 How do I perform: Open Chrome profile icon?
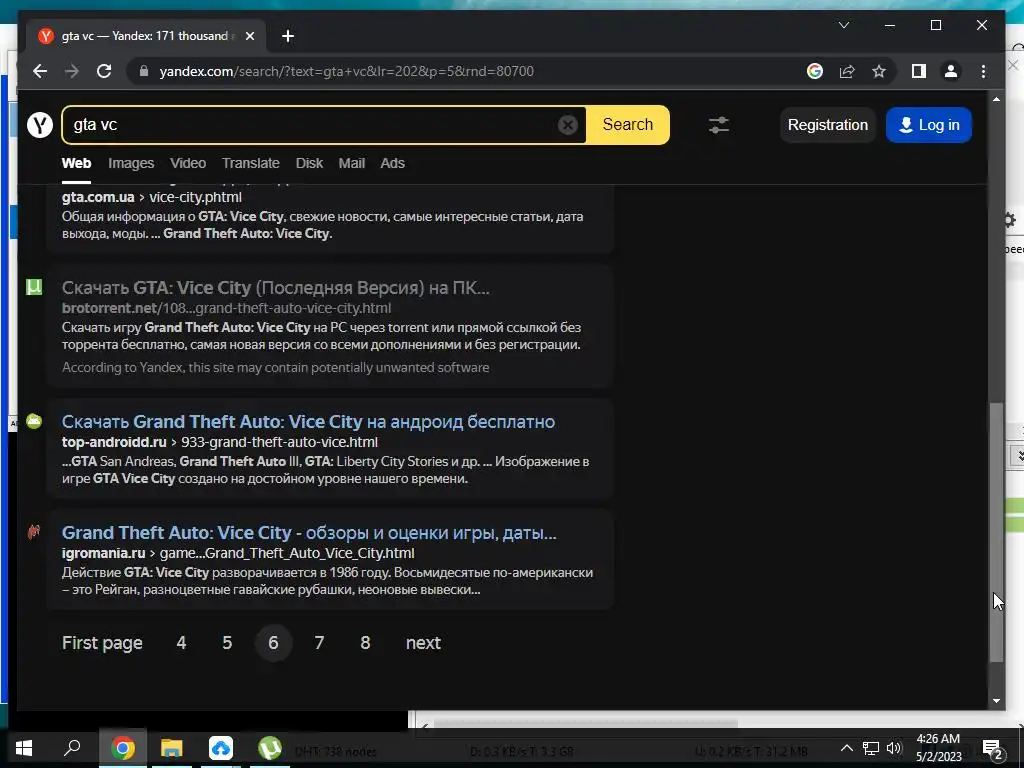point(951,71)
